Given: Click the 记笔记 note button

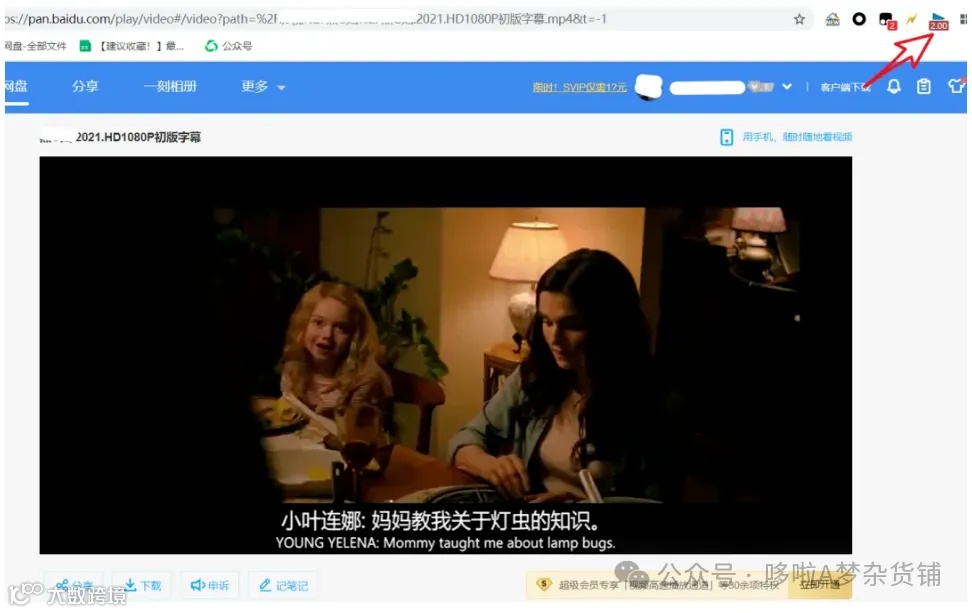Looking at the screenshot, I should coord(283,585).
